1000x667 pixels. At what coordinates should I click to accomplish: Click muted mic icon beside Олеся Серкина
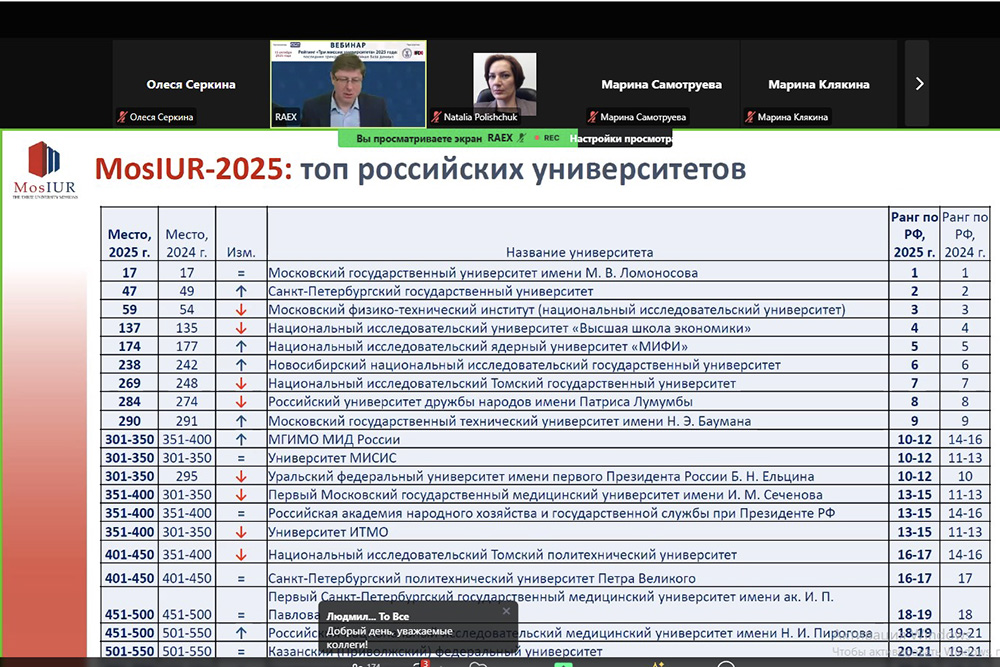[x=123, y=118]
